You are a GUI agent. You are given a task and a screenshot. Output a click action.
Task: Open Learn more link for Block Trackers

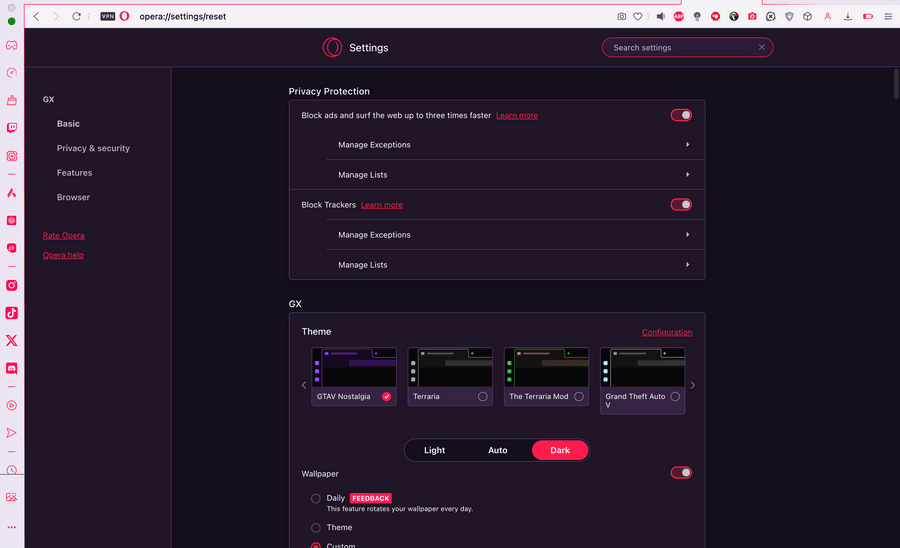pos(382,205)
